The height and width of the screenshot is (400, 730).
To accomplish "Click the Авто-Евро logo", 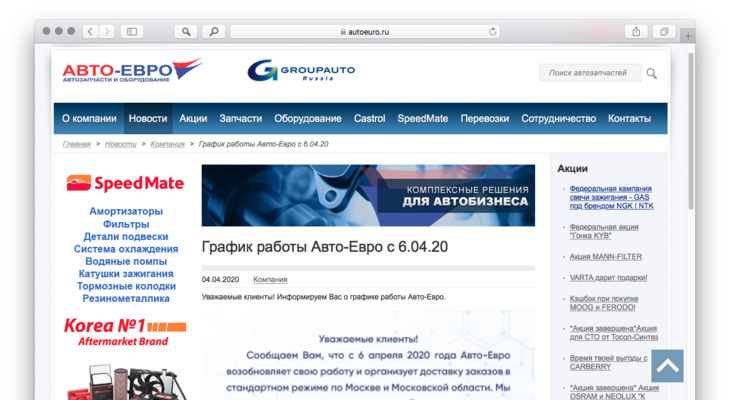I will coord(132,71).
